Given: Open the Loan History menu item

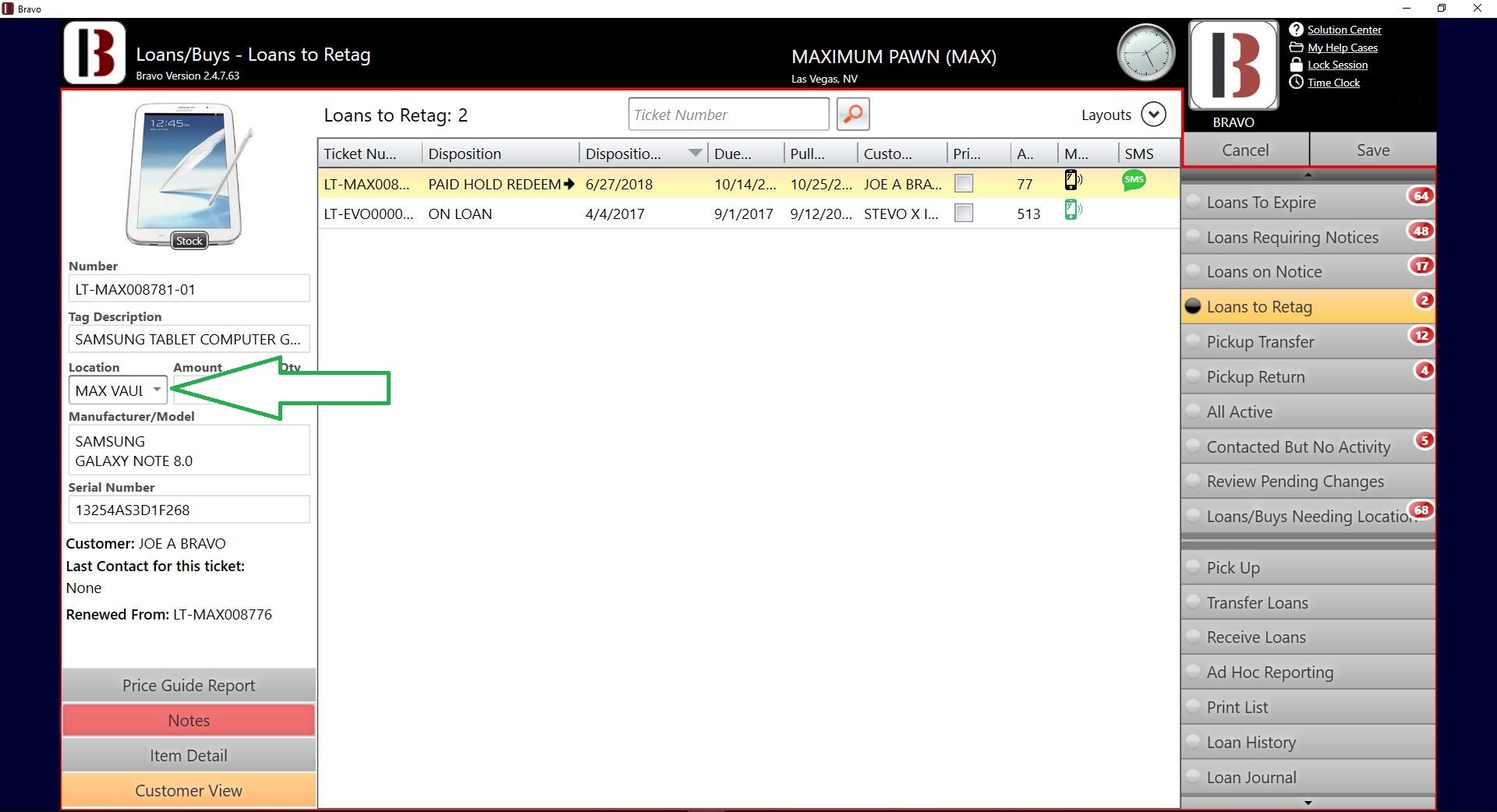Looking at the screenshot, I should [x=1308, y=742].
